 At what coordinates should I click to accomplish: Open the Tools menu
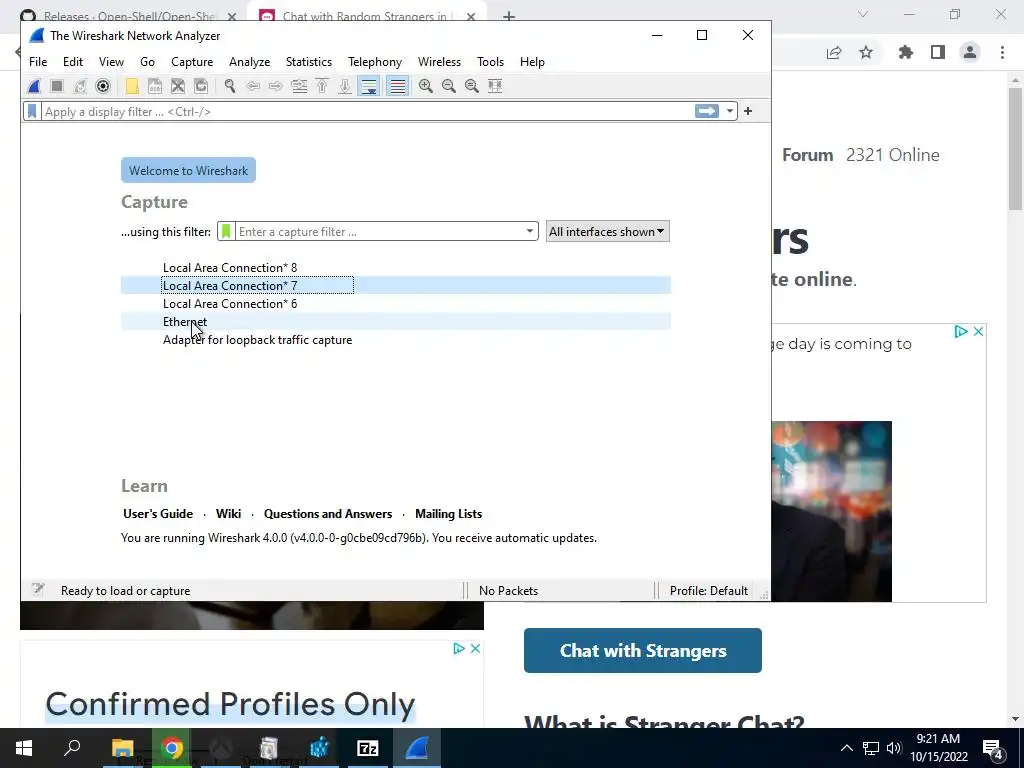[x=490, y=61]
